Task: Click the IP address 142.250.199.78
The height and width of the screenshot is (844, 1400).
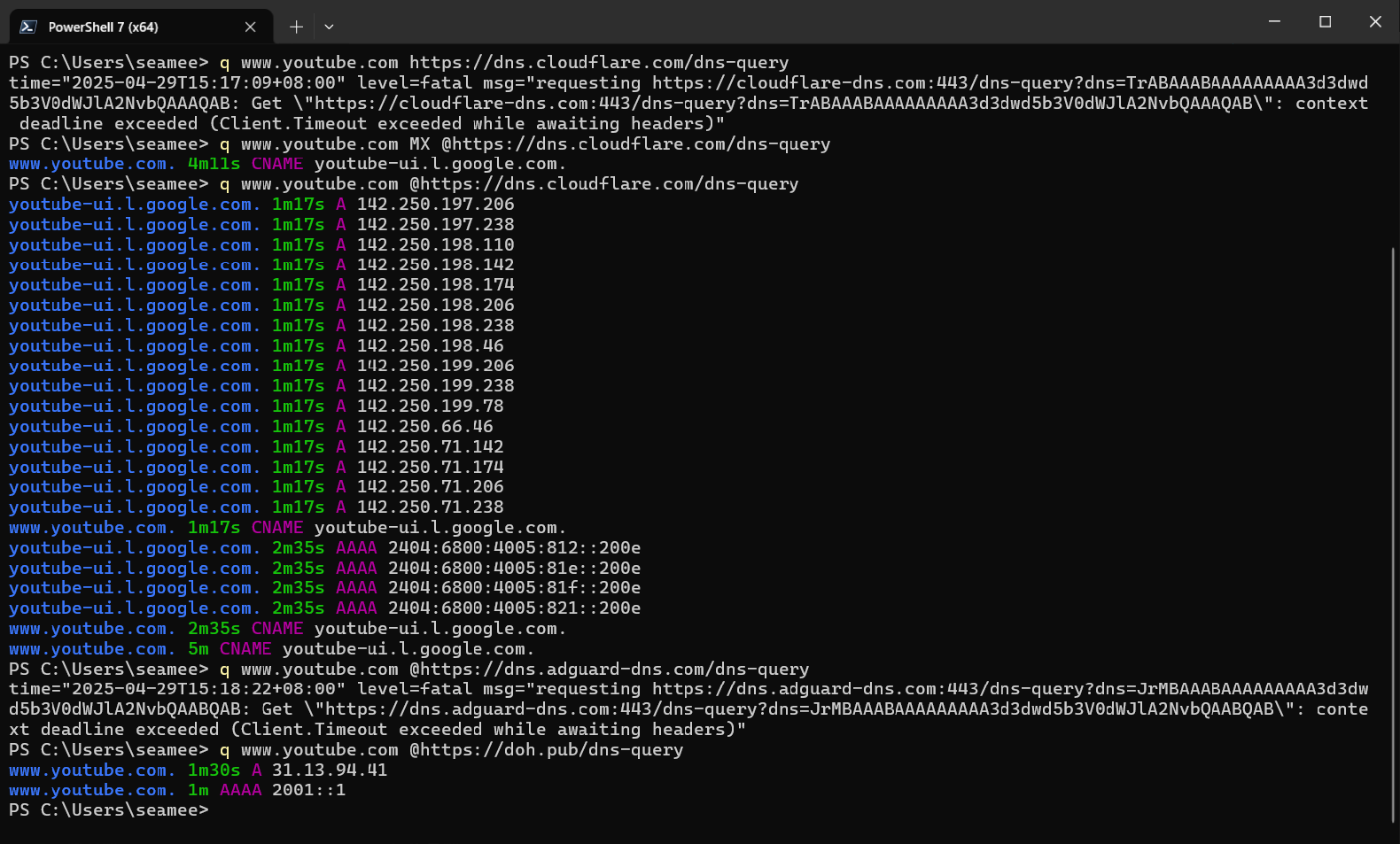Action: tap(431, 406)
